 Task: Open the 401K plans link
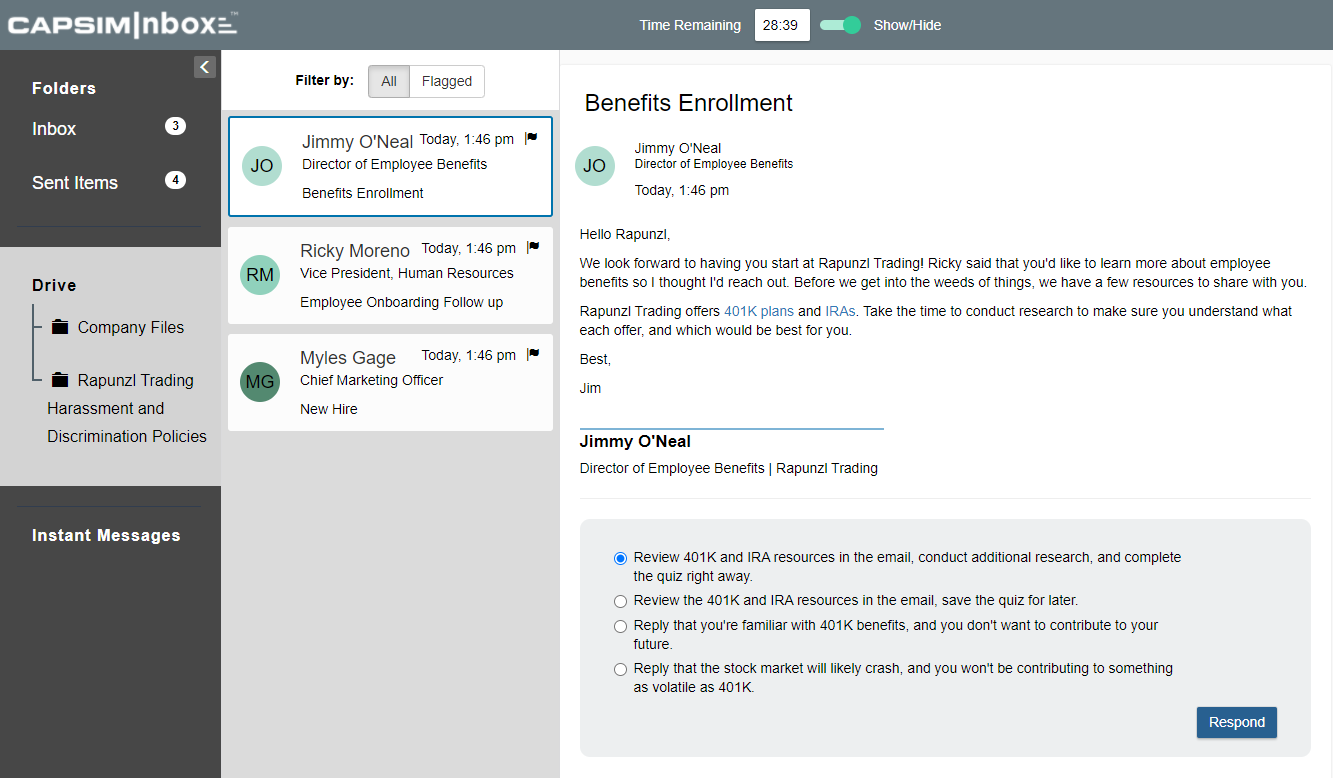tap(759, 311)
